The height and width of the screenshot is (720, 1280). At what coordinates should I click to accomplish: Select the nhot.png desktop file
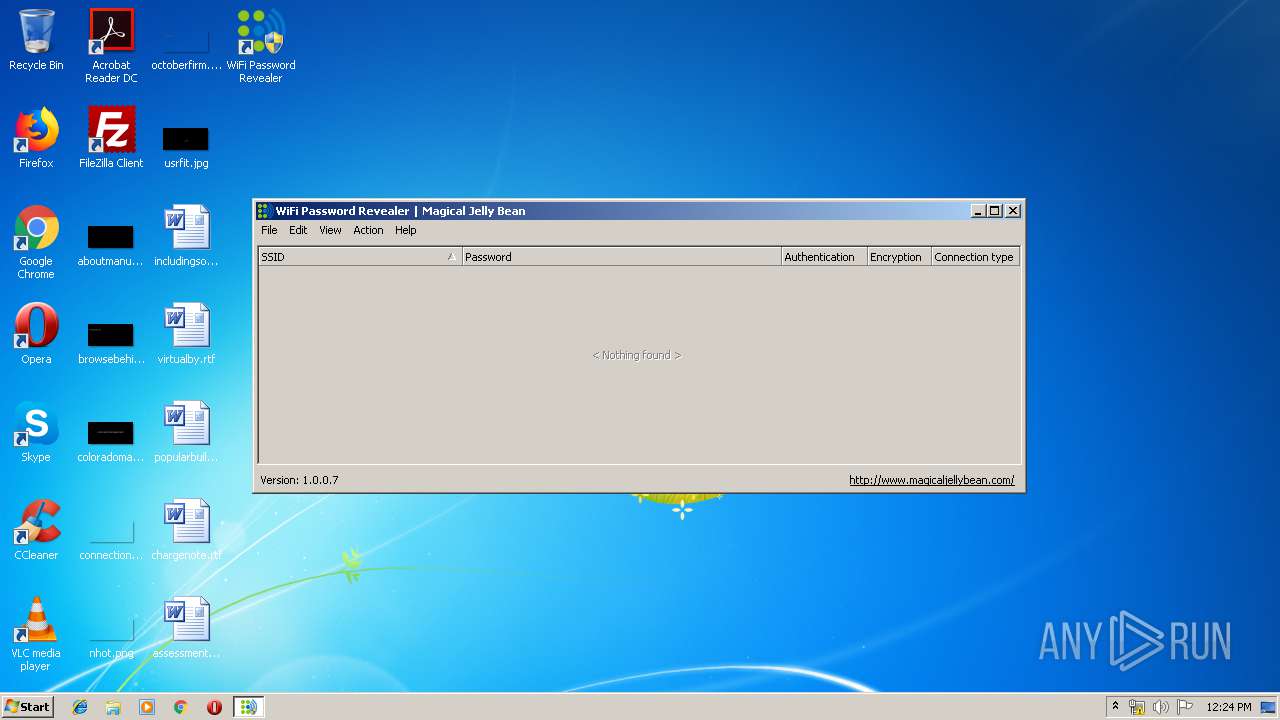tap(111, 636)
